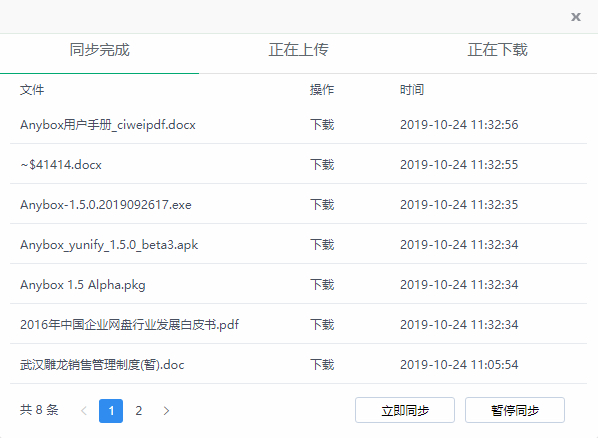Click the 文件 column header
This screenshot has height=438, width=598.
32,90
